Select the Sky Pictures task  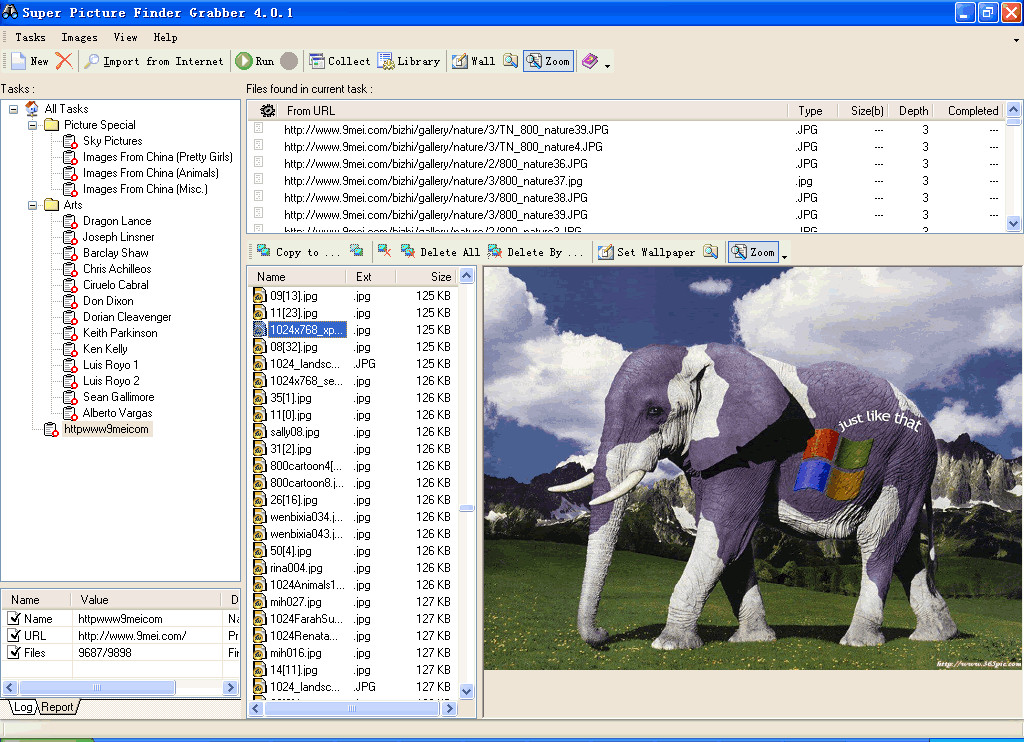(x=112, y=141)
